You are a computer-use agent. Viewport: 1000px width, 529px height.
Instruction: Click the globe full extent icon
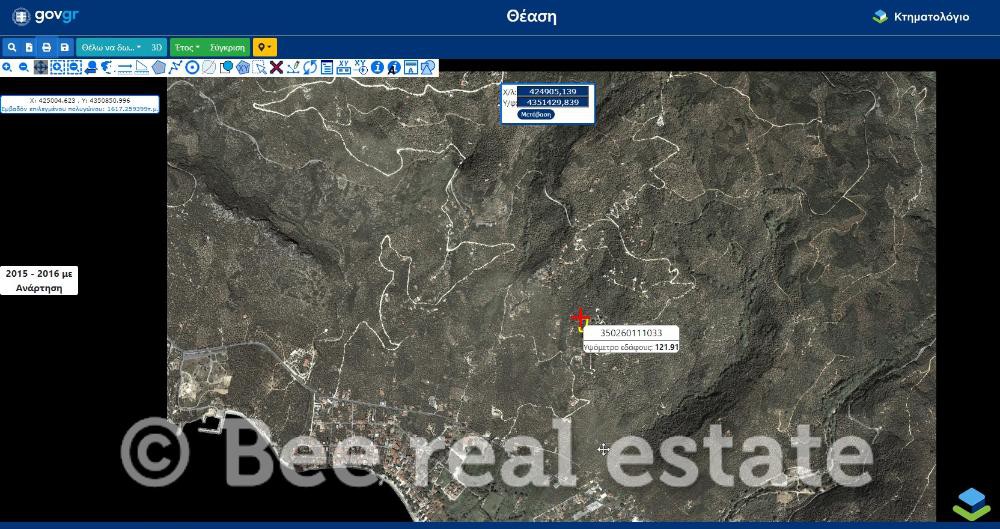click(x=107, y=68)
